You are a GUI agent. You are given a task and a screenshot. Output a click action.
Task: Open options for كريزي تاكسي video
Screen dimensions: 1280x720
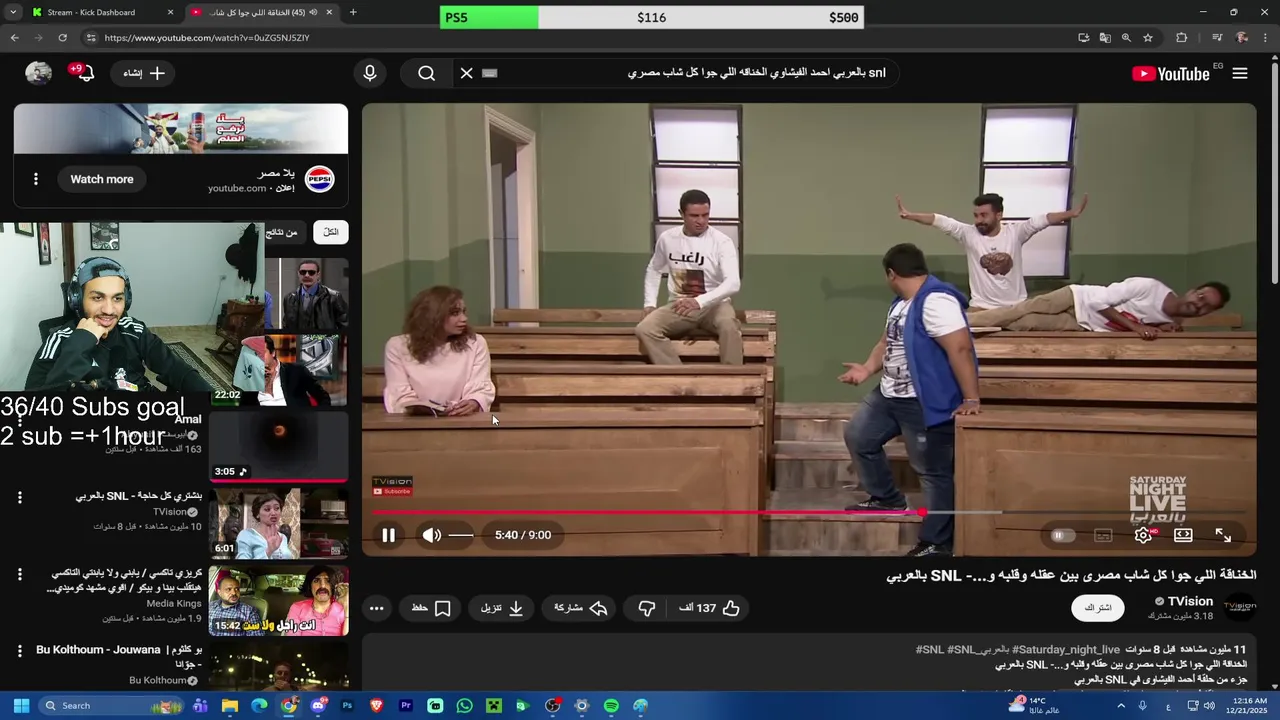click(x=19, y=574)
